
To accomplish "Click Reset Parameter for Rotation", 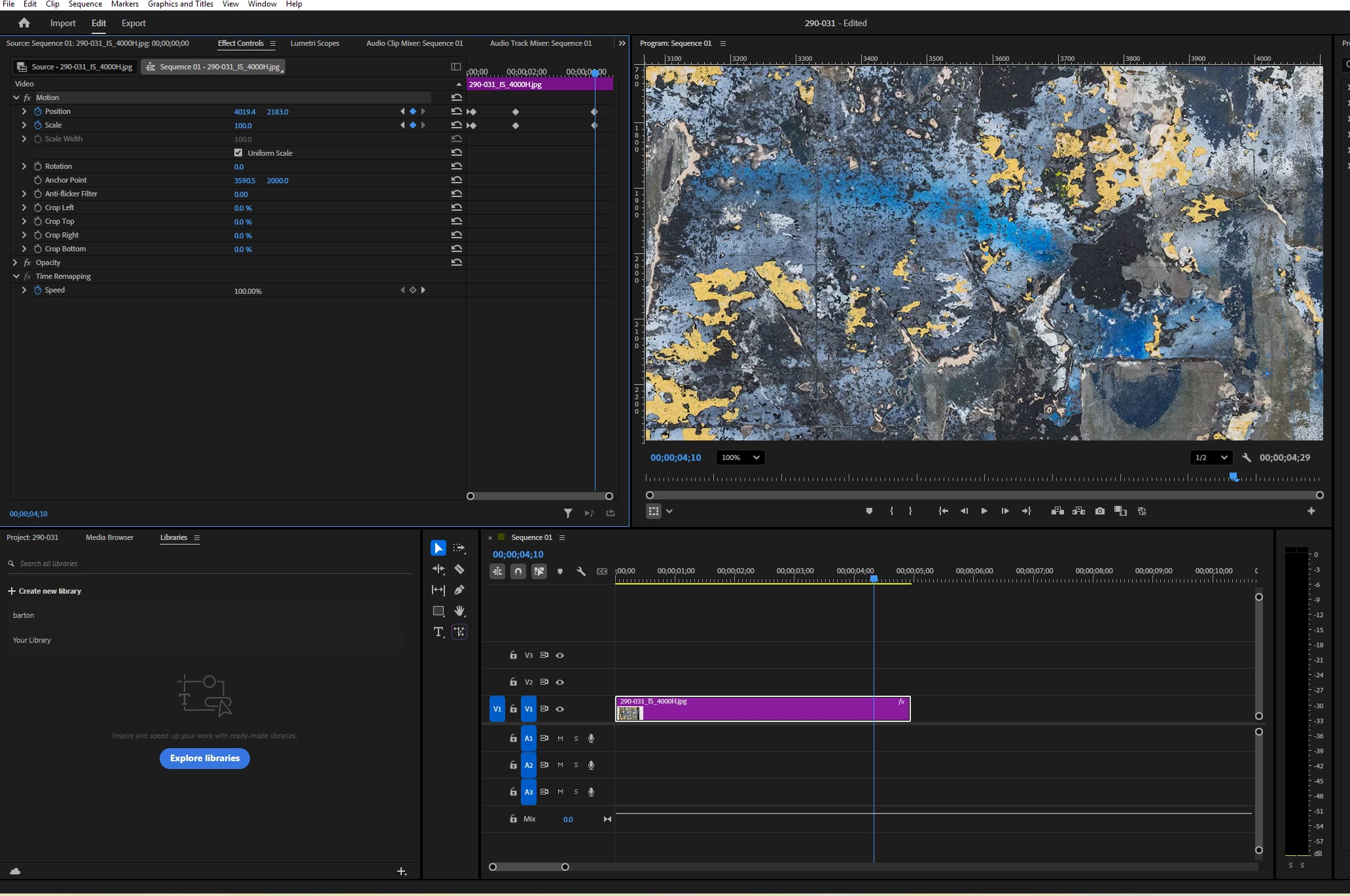I will (x=457, y=166).
